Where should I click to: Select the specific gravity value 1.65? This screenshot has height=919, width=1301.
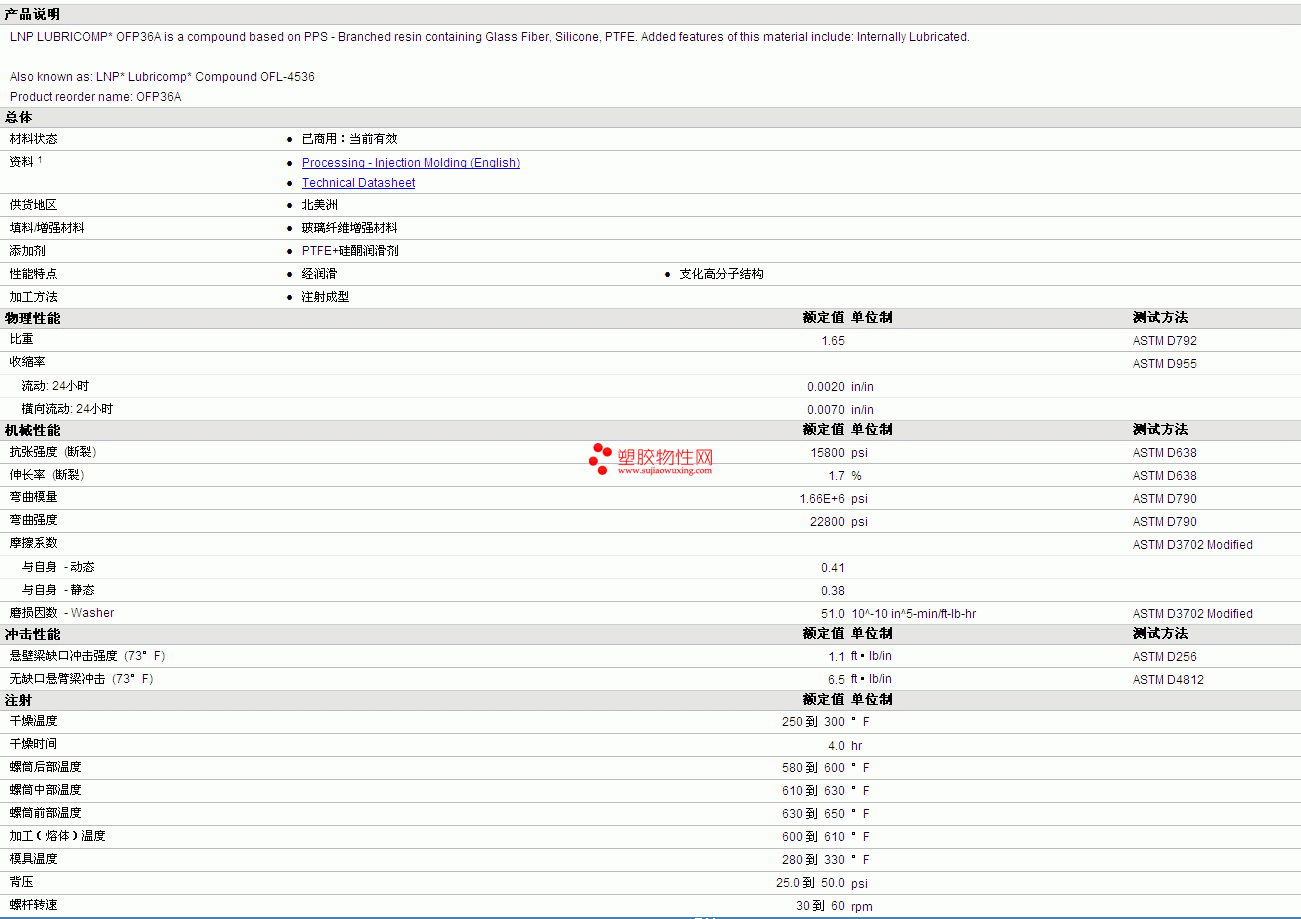pos(833,341)
